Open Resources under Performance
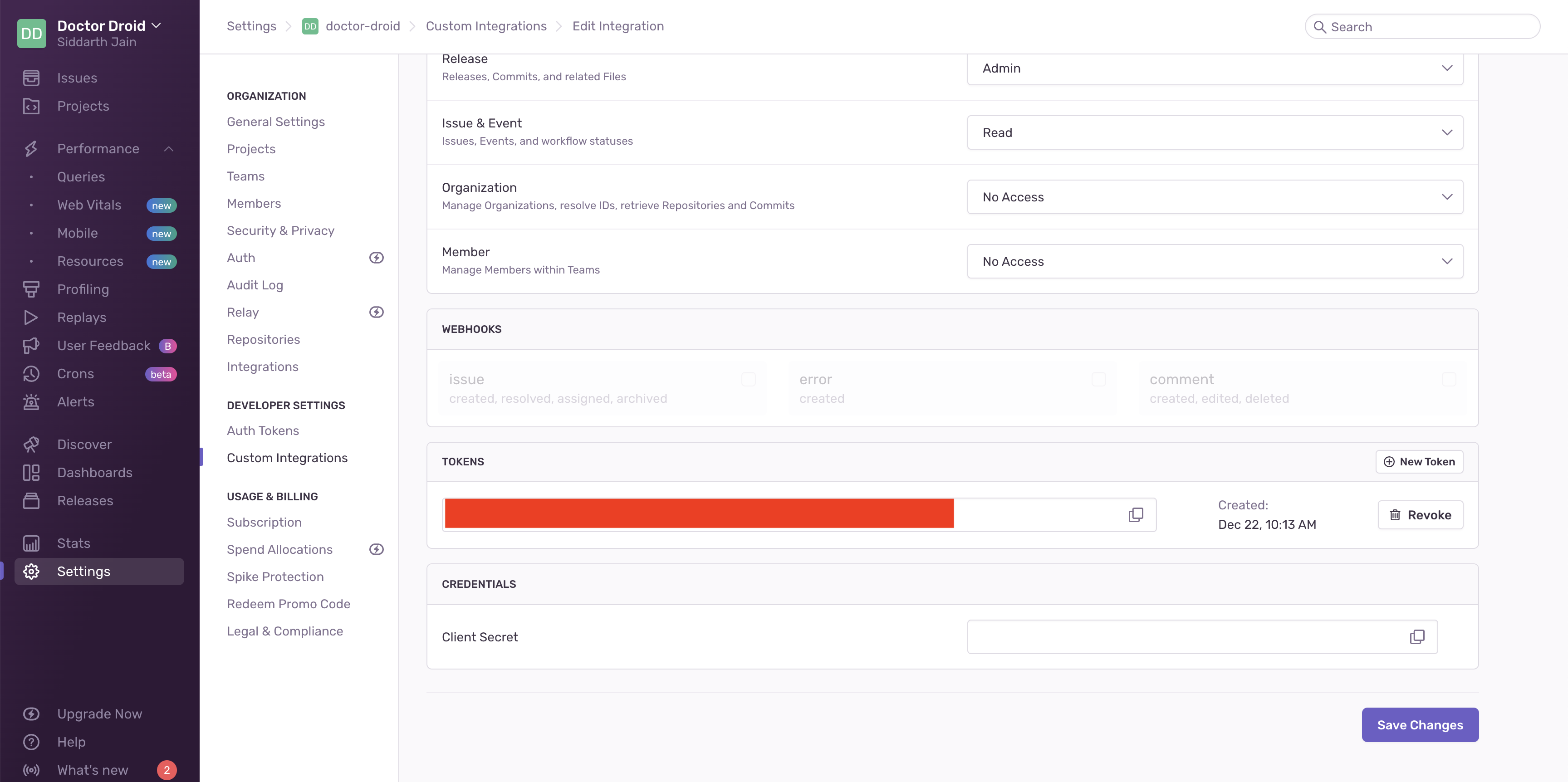Viewport: 1568px width, 782px height. (90, 261)
